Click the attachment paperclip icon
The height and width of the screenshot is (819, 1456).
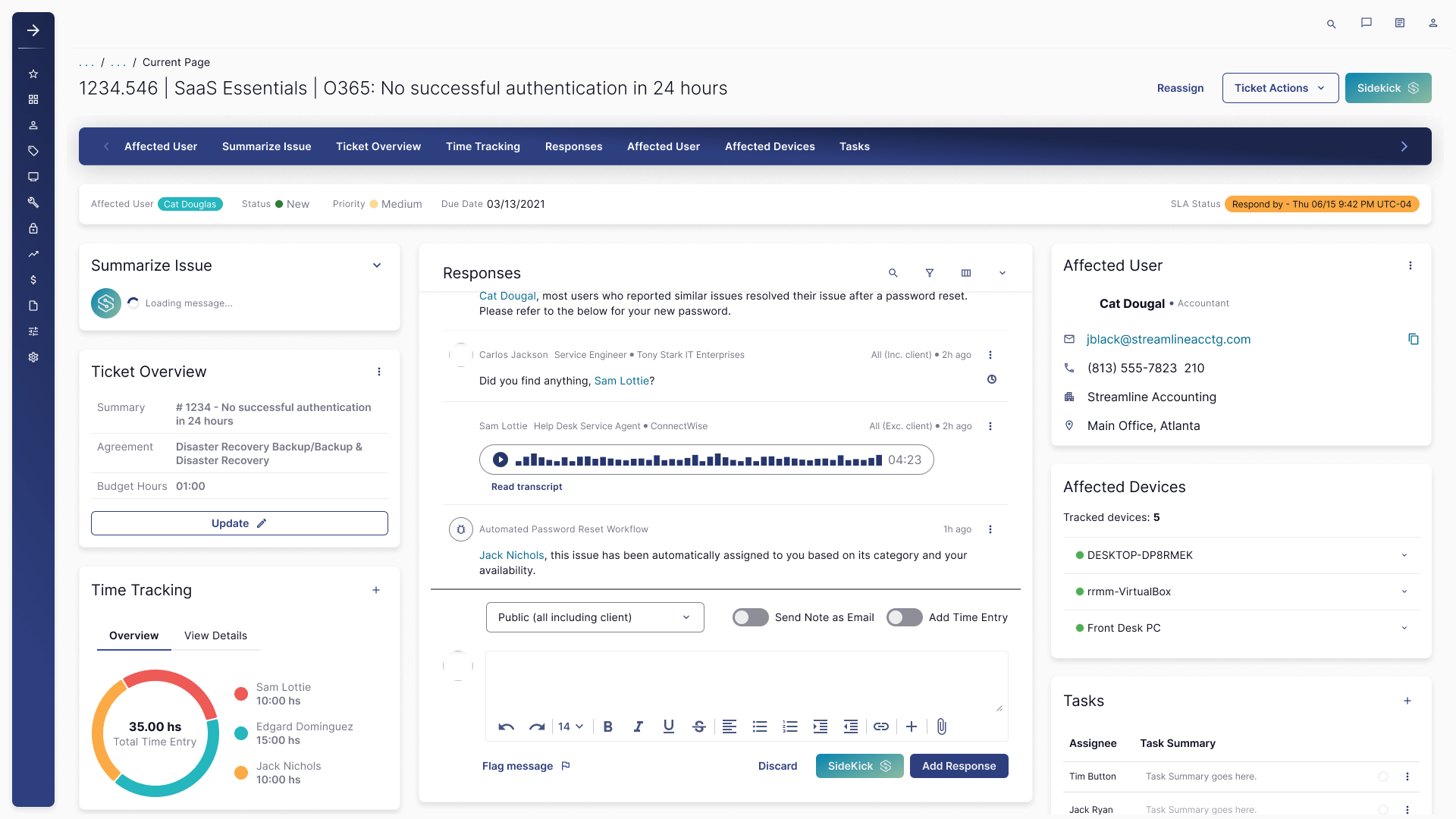click(x=941, y=726)
